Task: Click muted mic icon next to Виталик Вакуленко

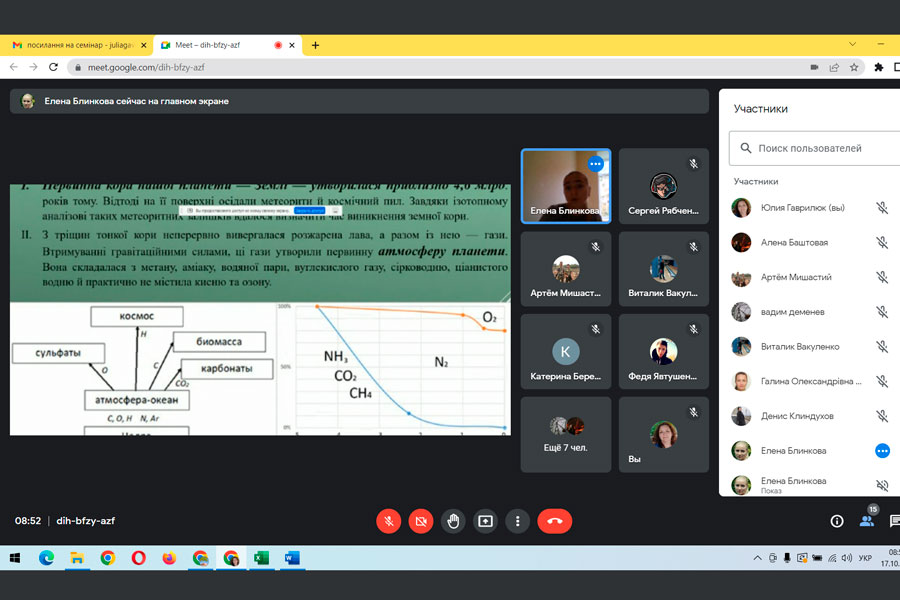Action: pos(882,347)
